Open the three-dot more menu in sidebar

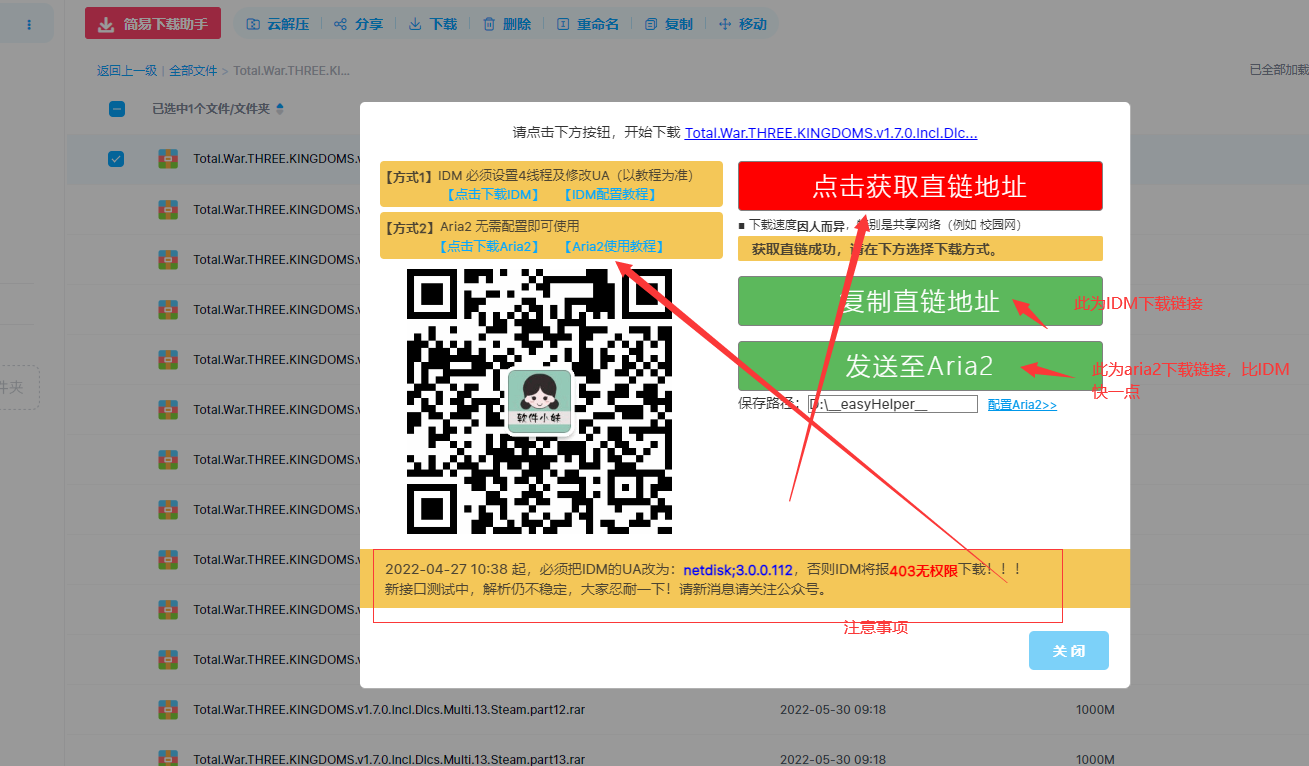point(28,24)
